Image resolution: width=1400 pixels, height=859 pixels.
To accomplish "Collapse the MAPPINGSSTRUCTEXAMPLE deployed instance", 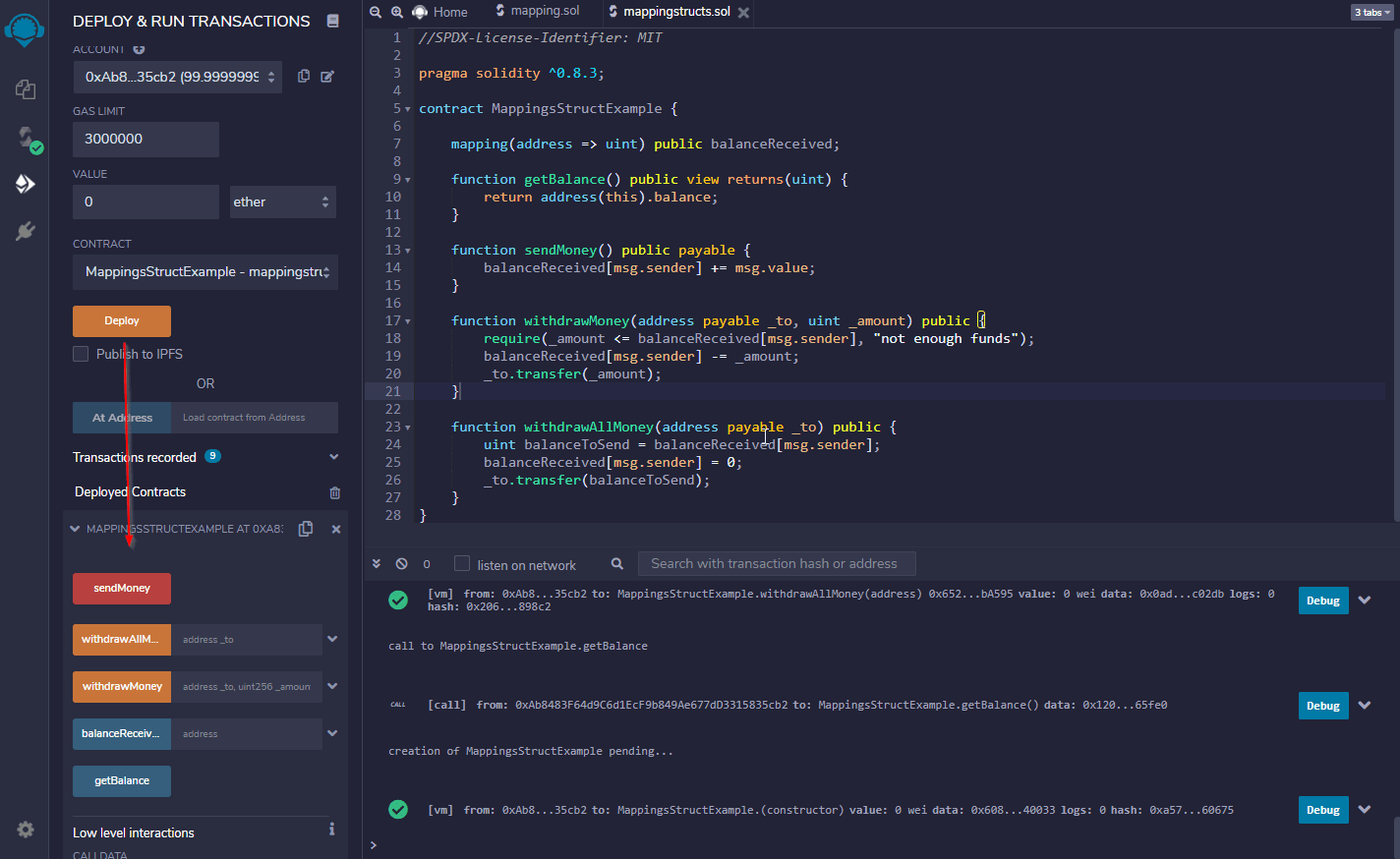I will coord(75,529).
